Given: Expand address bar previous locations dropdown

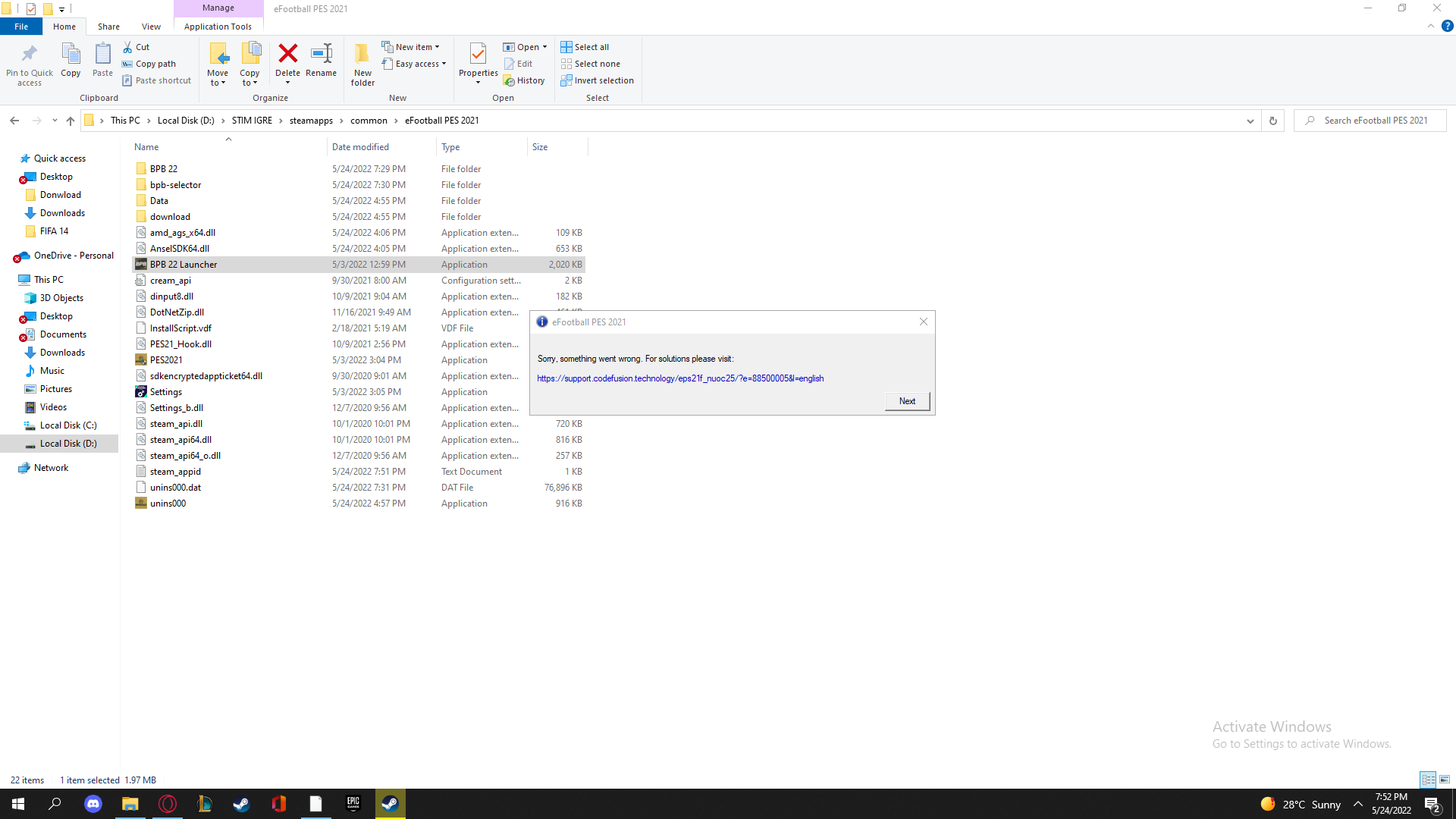Looking at the screenshot, I should (x=1250, y=121).
